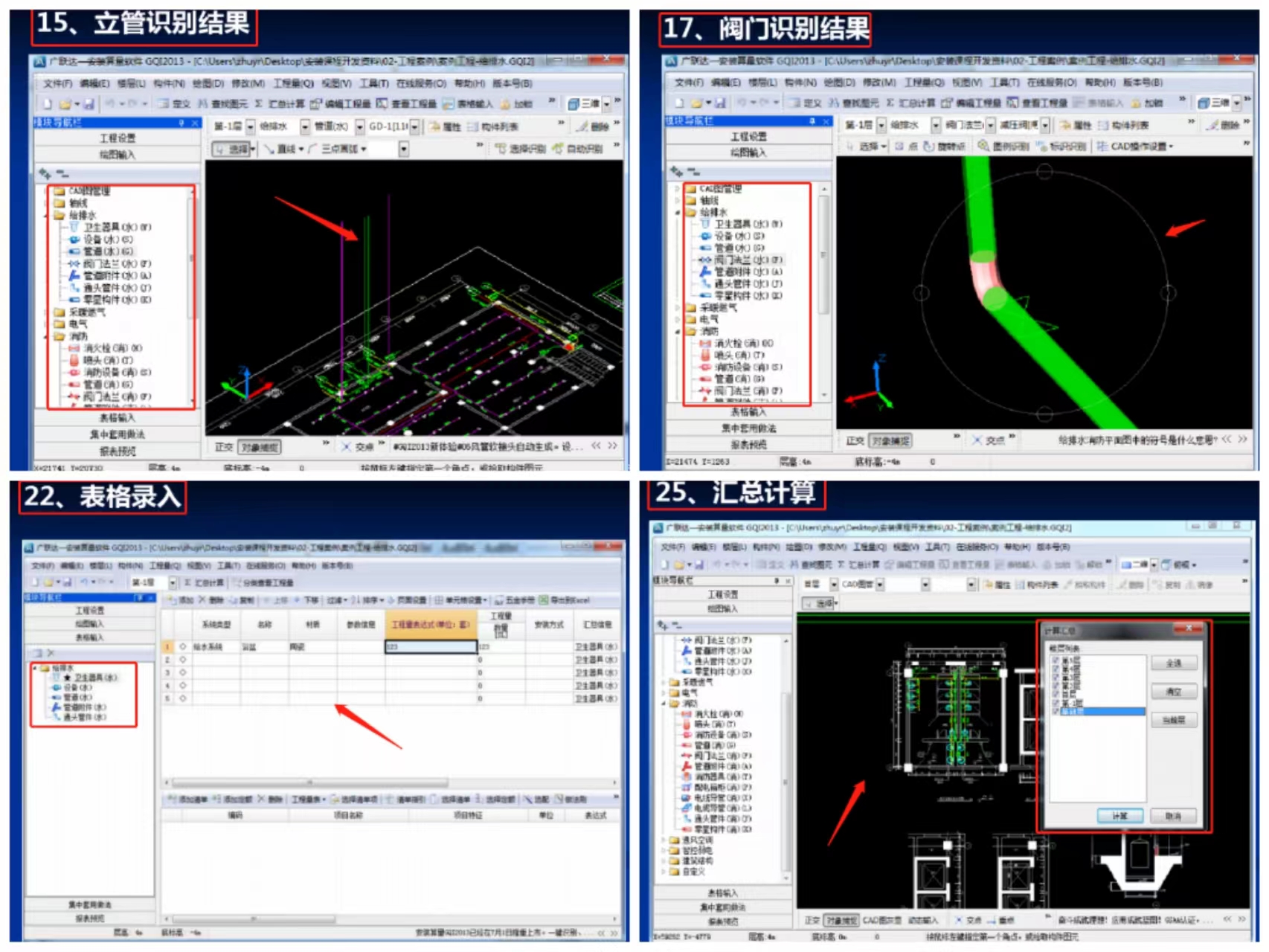Screen dimensions: 1269x952
Task: Select the 三点画弧 tool in 立管识别结果 window
Action: point(335,149)
